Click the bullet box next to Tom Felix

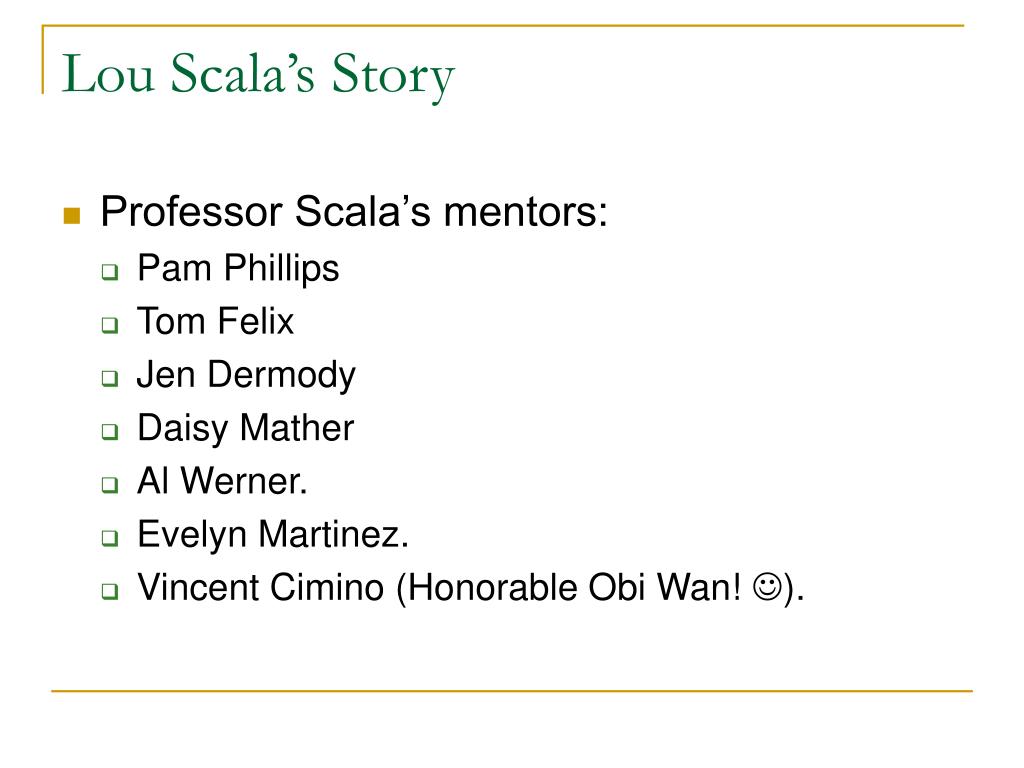[110, 325]
